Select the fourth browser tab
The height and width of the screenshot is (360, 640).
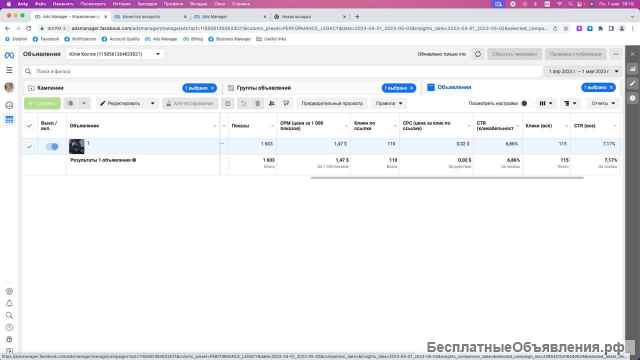(x=310, y=17)
